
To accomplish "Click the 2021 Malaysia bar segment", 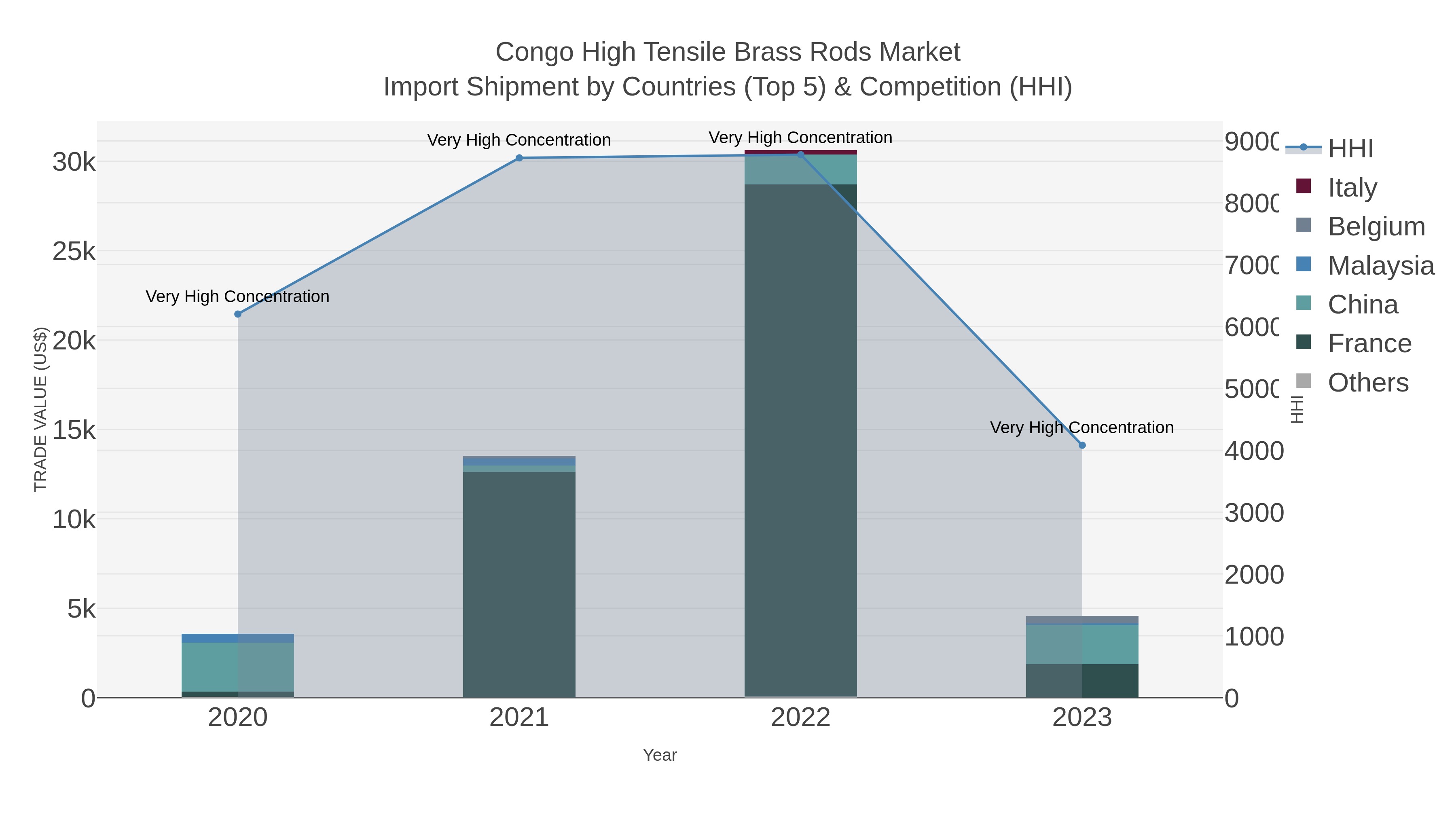I will click(x=519, y=461).
